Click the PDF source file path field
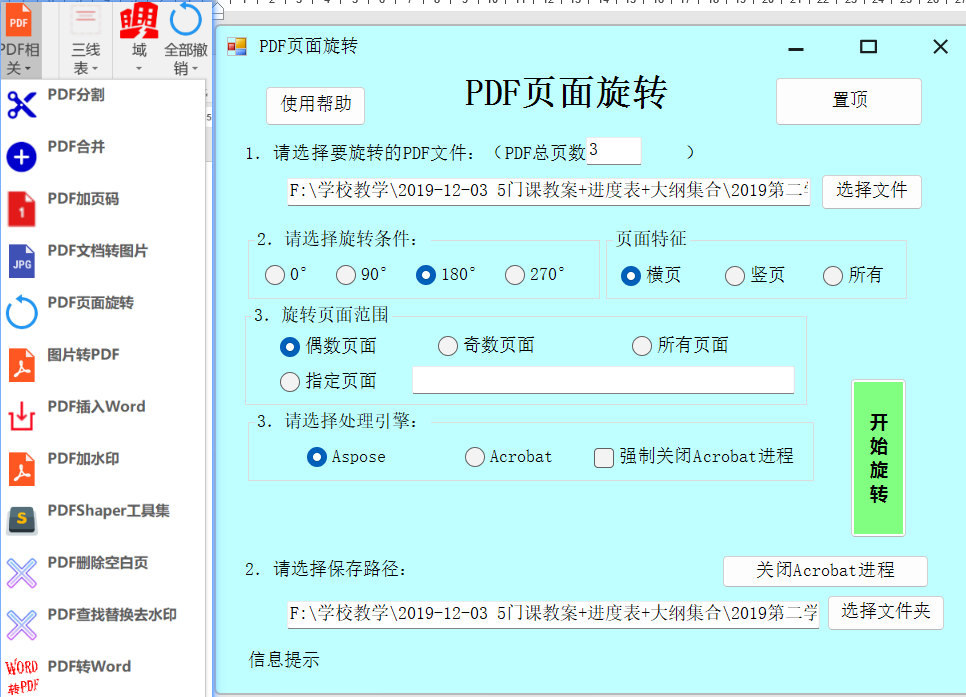 [548, 192]
